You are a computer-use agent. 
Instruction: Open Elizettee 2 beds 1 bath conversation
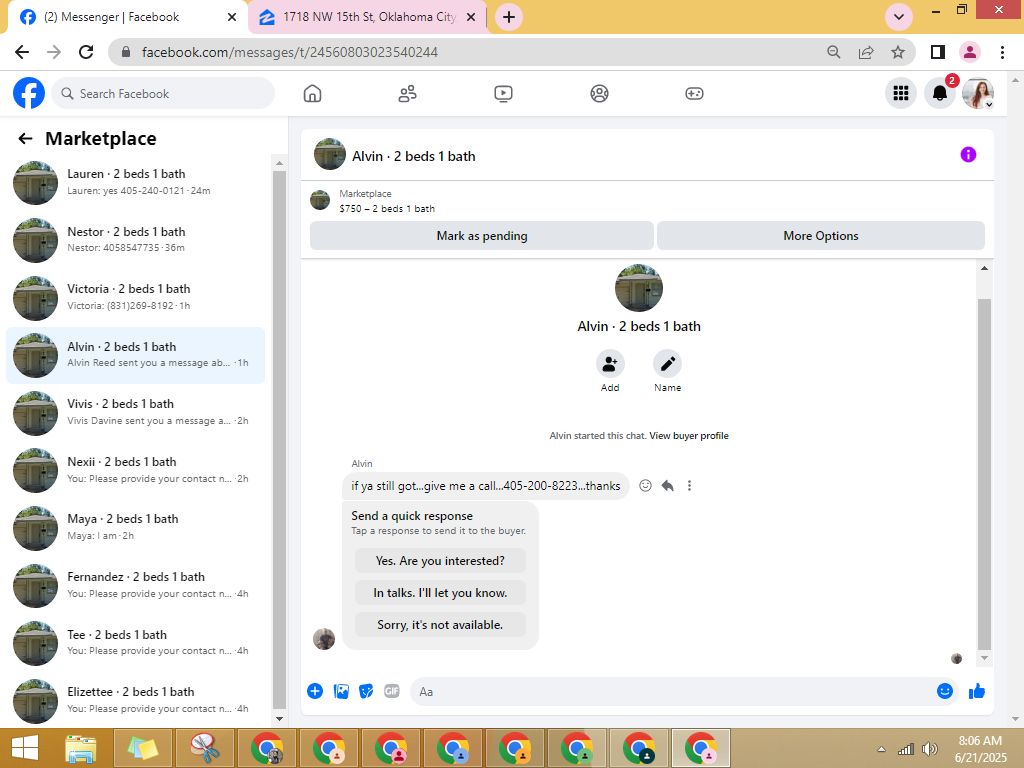click(x=135, y=700)
